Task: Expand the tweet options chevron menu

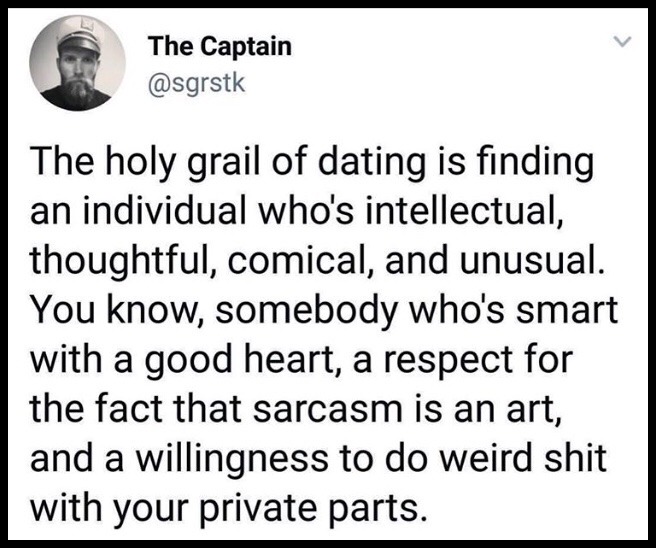Action: 622,41
